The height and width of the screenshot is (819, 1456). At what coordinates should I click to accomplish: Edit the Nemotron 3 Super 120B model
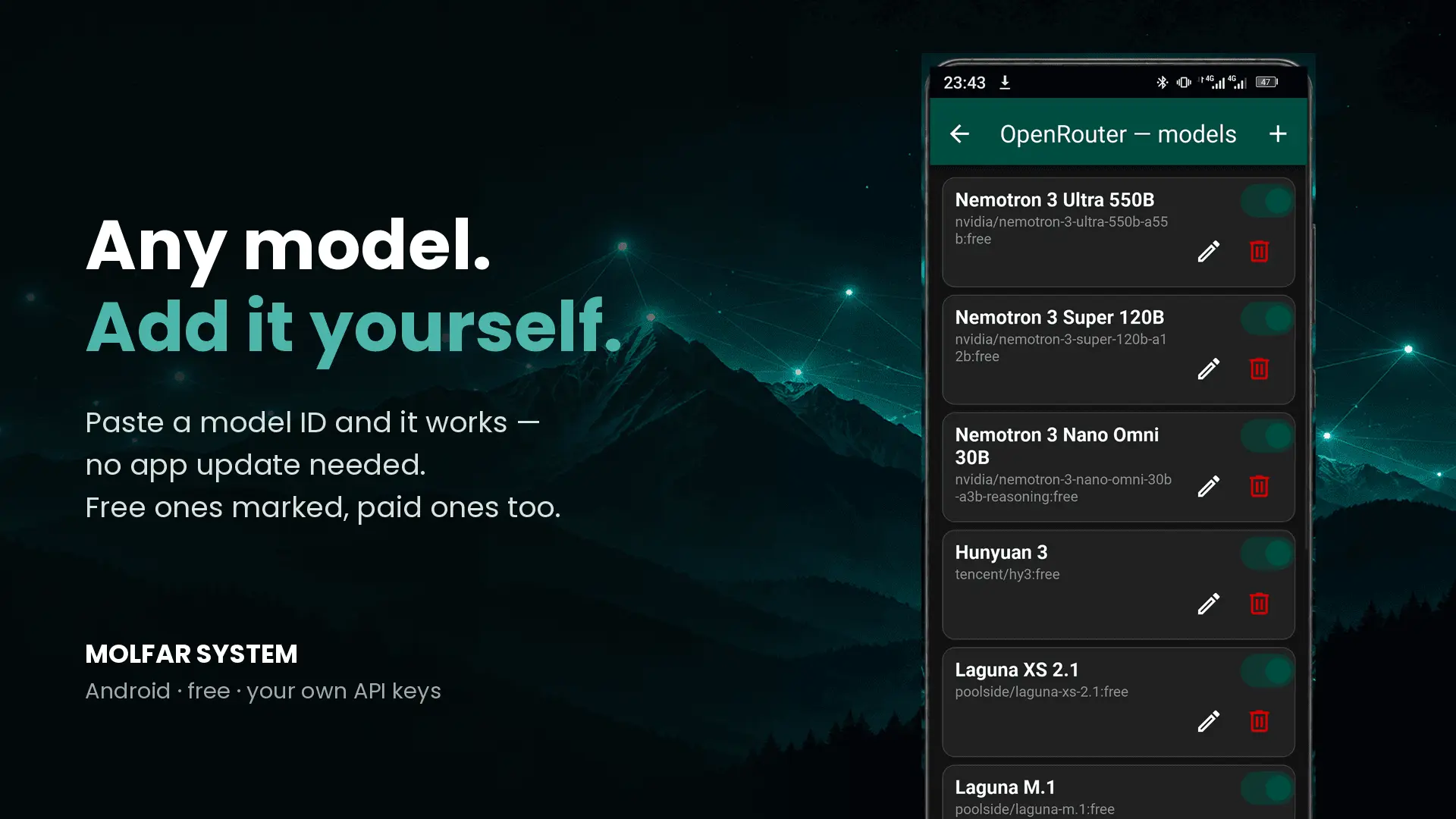pos(1209,369)
